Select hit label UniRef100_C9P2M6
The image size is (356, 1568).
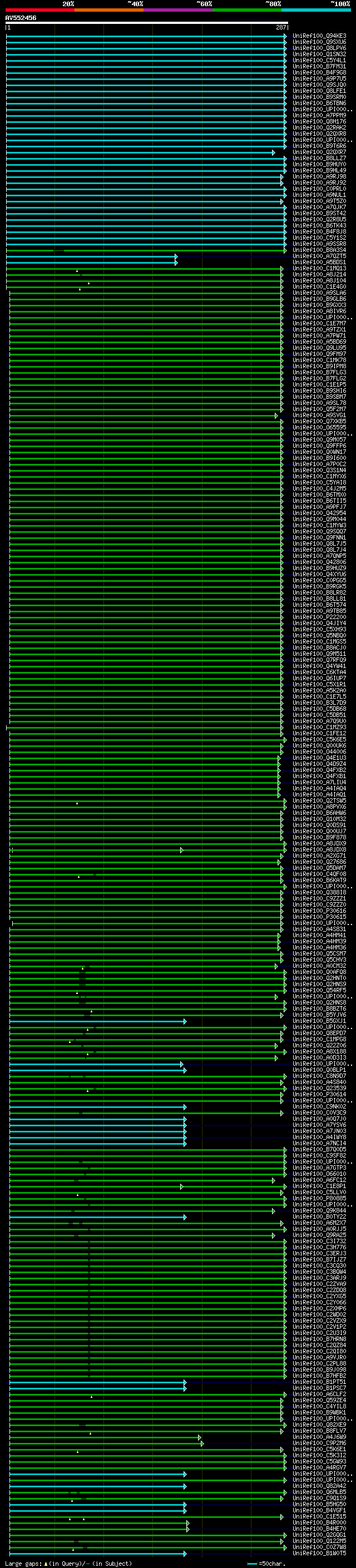[x=319, y=1443]
